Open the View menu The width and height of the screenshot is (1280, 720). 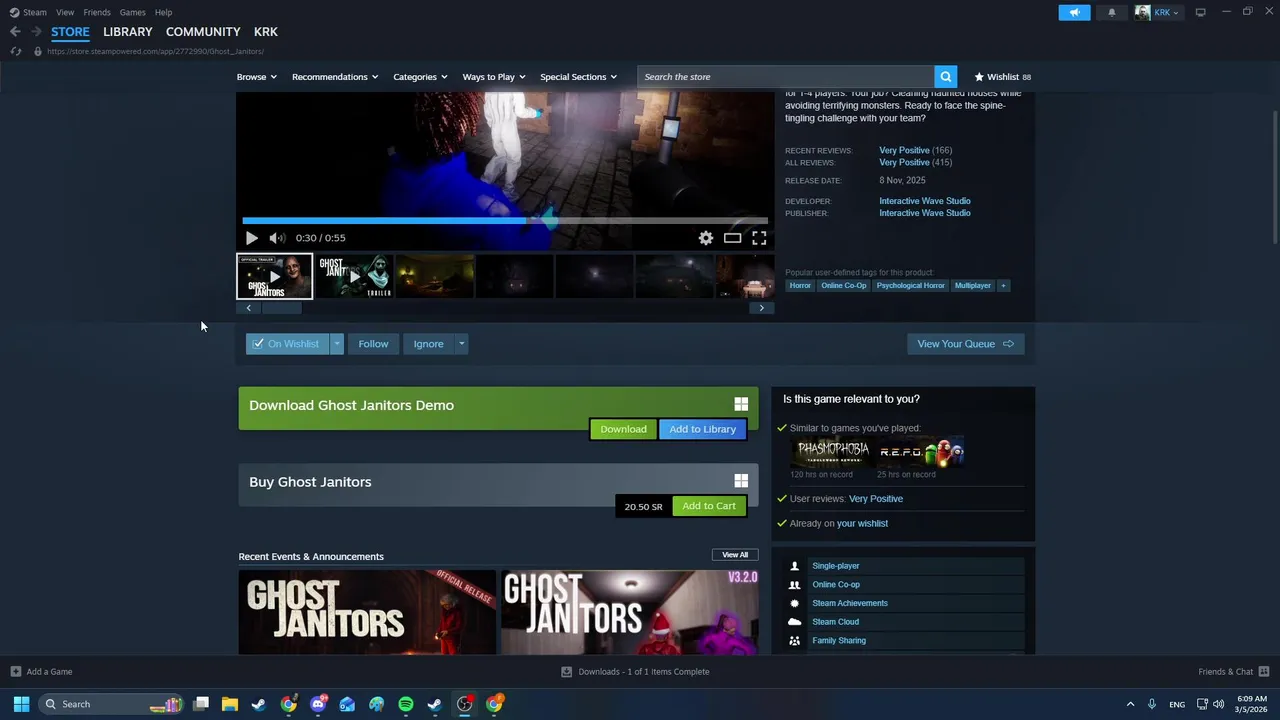tap(65, 12)
